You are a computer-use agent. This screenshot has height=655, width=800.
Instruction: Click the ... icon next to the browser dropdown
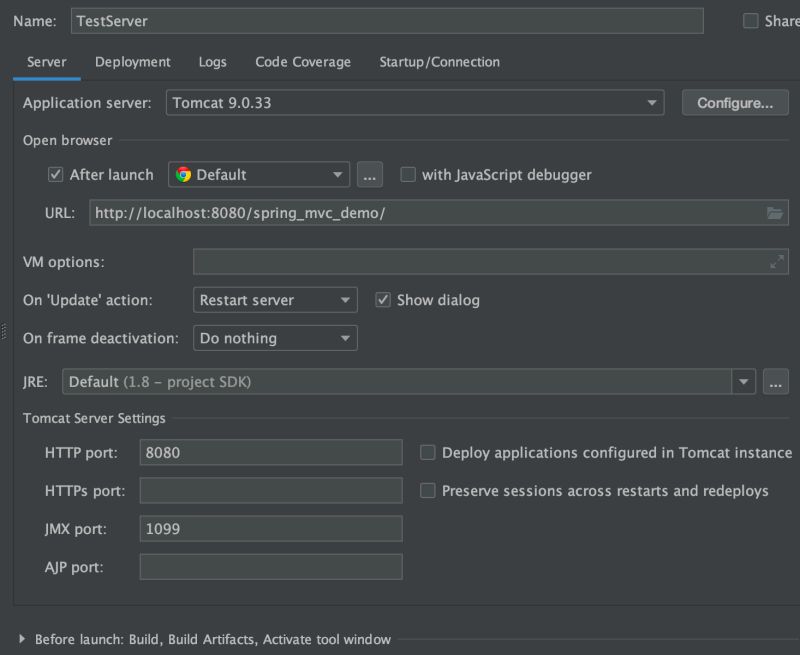click(370, 174)
